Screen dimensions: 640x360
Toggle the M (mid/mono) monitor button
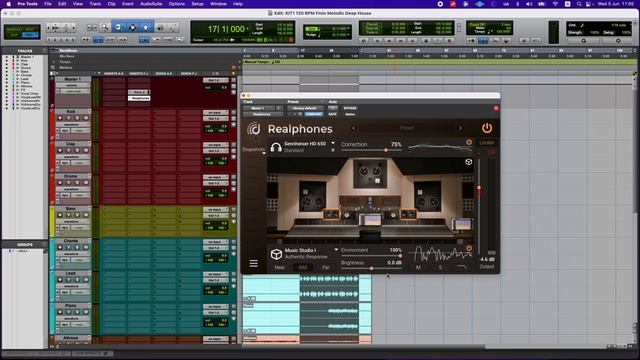pyautogui.click(x=418, y=267)
